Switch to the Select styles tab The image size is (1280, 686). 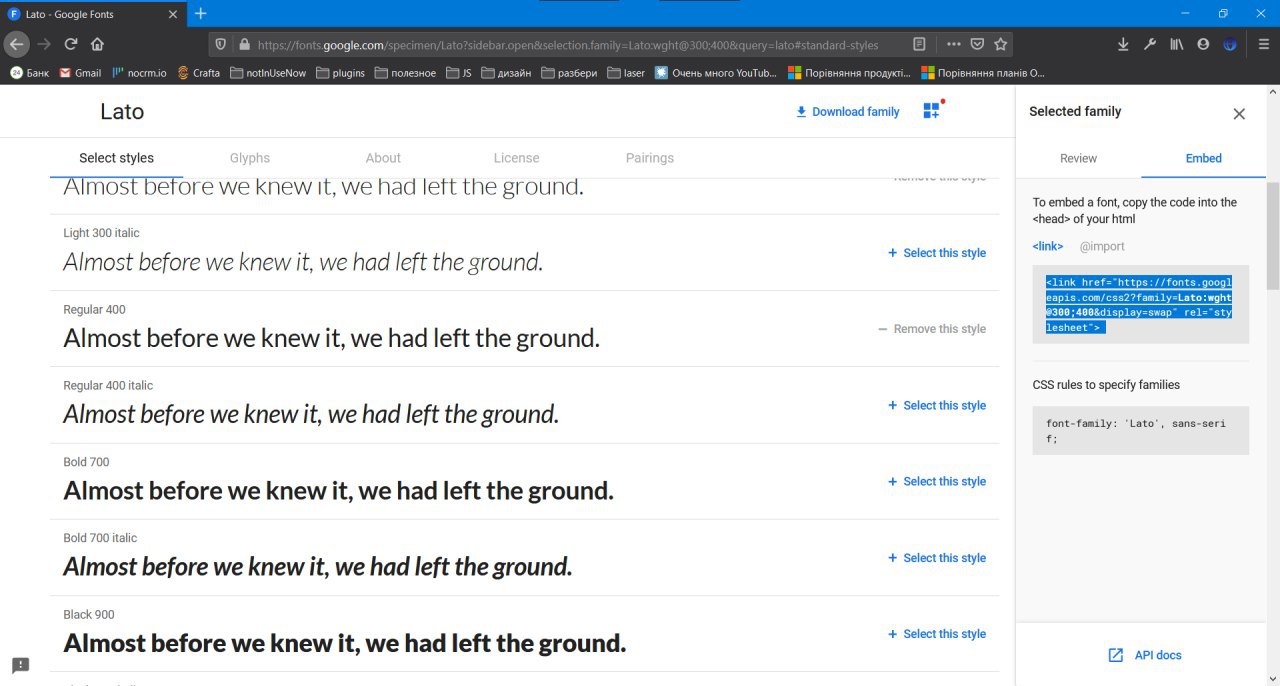[x=116, y=158]
